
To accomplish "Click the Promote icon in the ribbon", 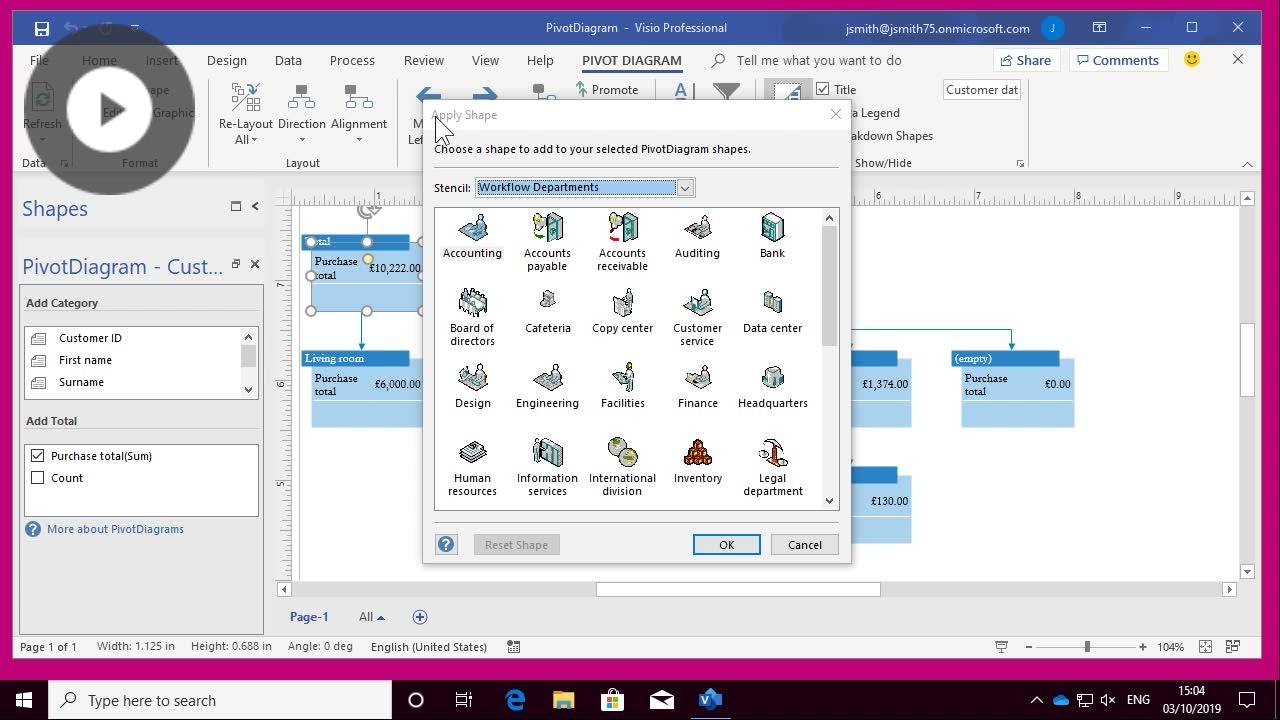I will (609, 89).
